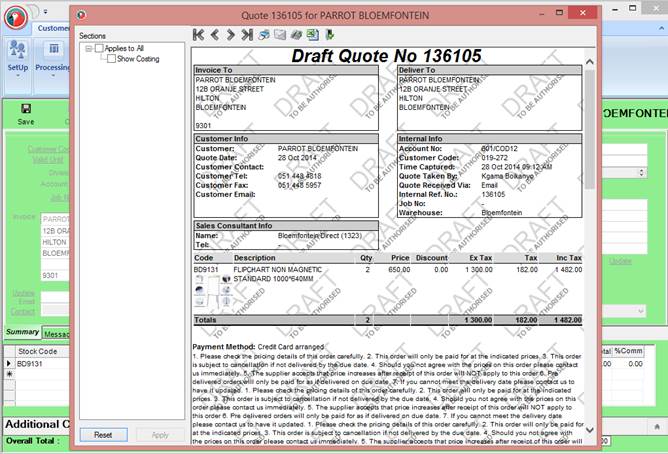
Task: Open the Customer ribbon tab
Action: click(55, 28)
